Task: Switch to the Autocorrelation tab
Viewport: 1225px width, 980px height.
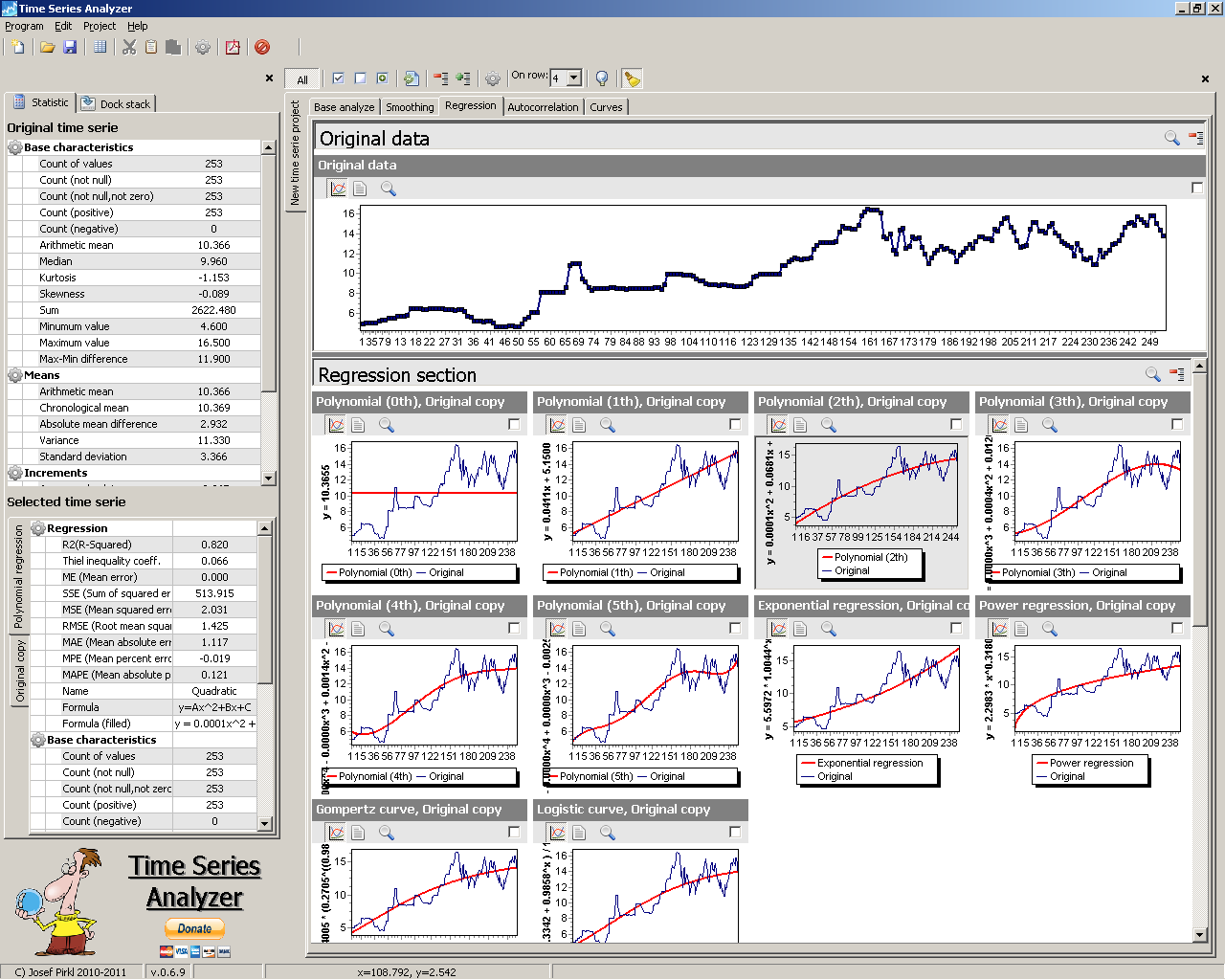Action: tap(543, 107)
